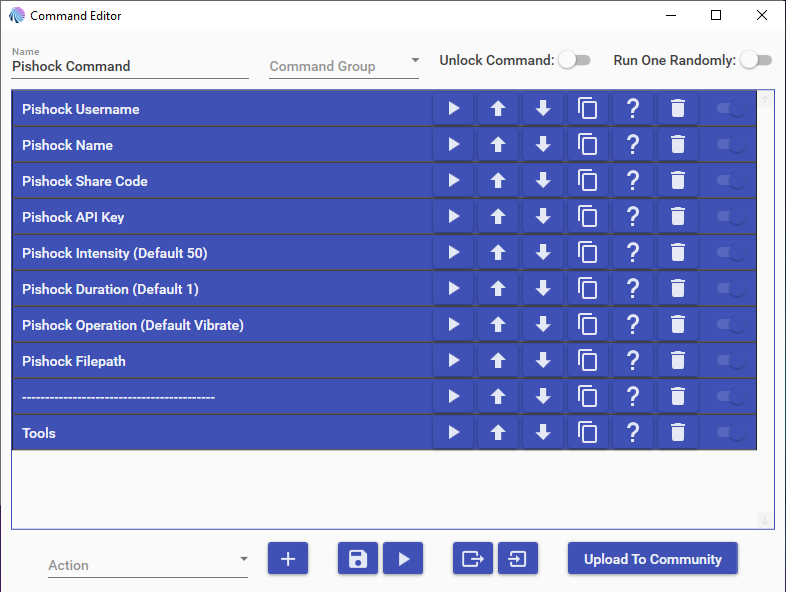Move the dashed separator row up
Viewport: 786px width, 592px height.
[x=498, y=397]
